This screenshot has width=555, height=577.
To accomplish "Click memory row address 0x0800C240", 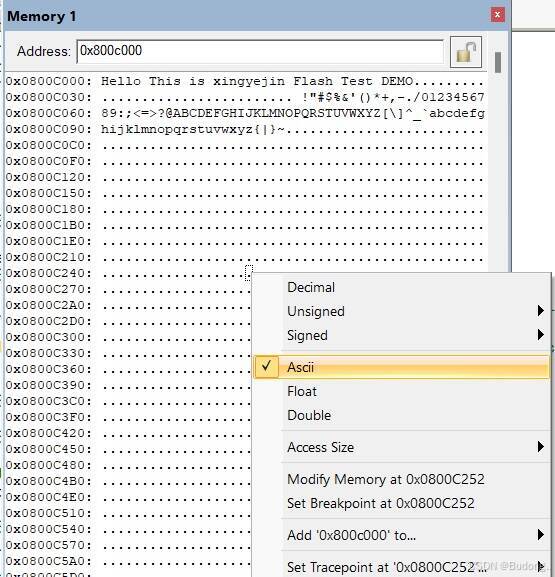I will [x=48, y=273].
